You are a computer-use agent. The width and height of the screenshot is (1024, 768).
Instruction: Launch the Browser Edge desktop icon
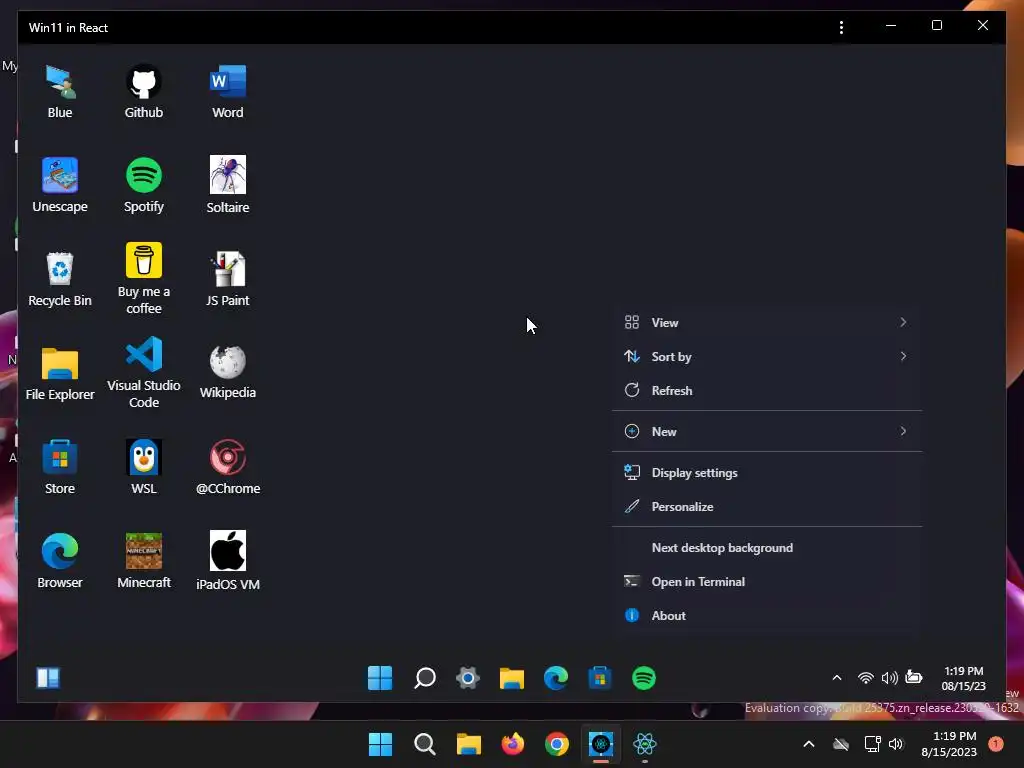[59, 561]
